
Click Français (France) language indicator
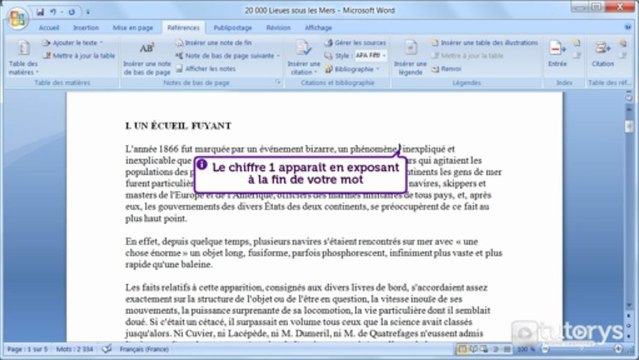tap(144, 349)
